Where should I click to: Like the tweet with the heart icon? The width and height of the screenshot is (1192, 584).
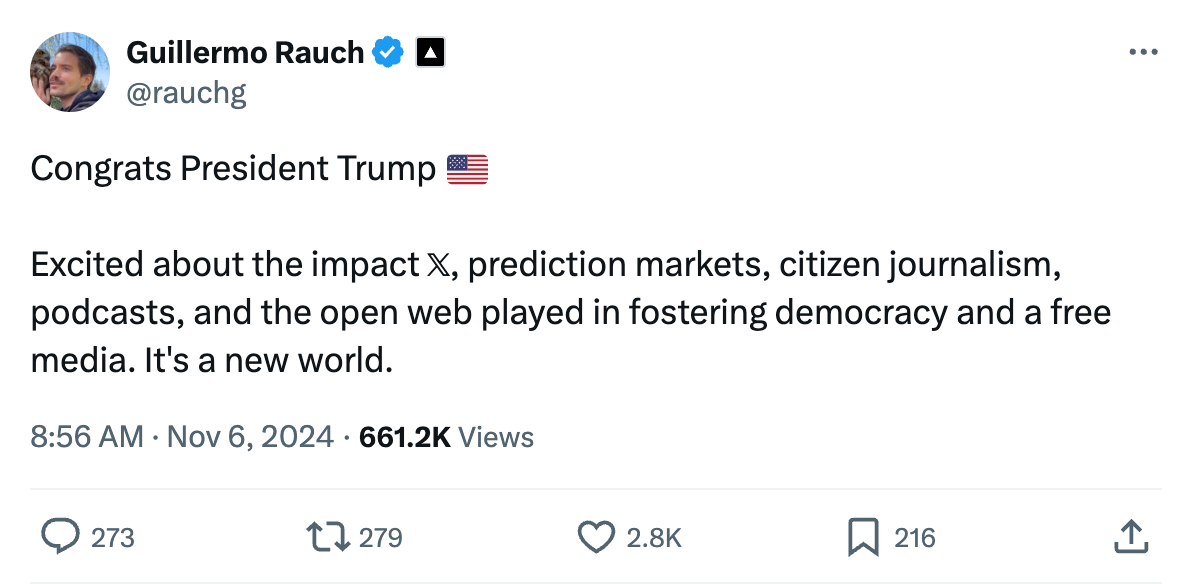click(597, 537)
